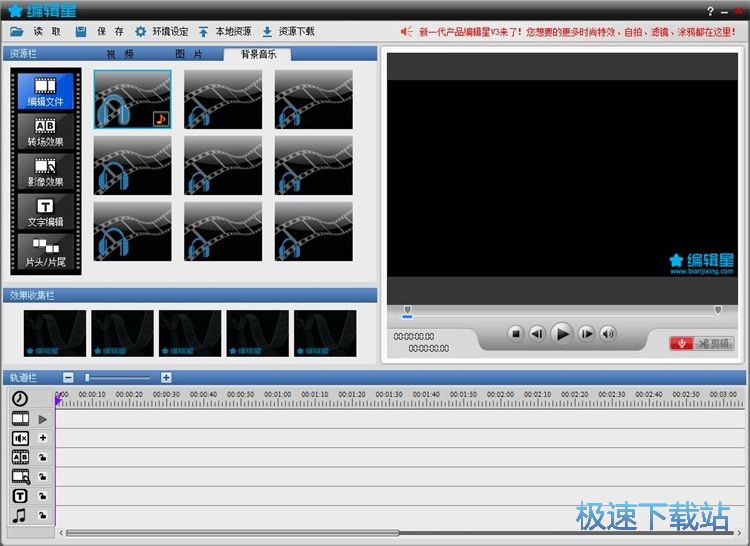Click the scrollbar right arrow
The width and height of the screenshot is (750, 546).
pos(739,533)
